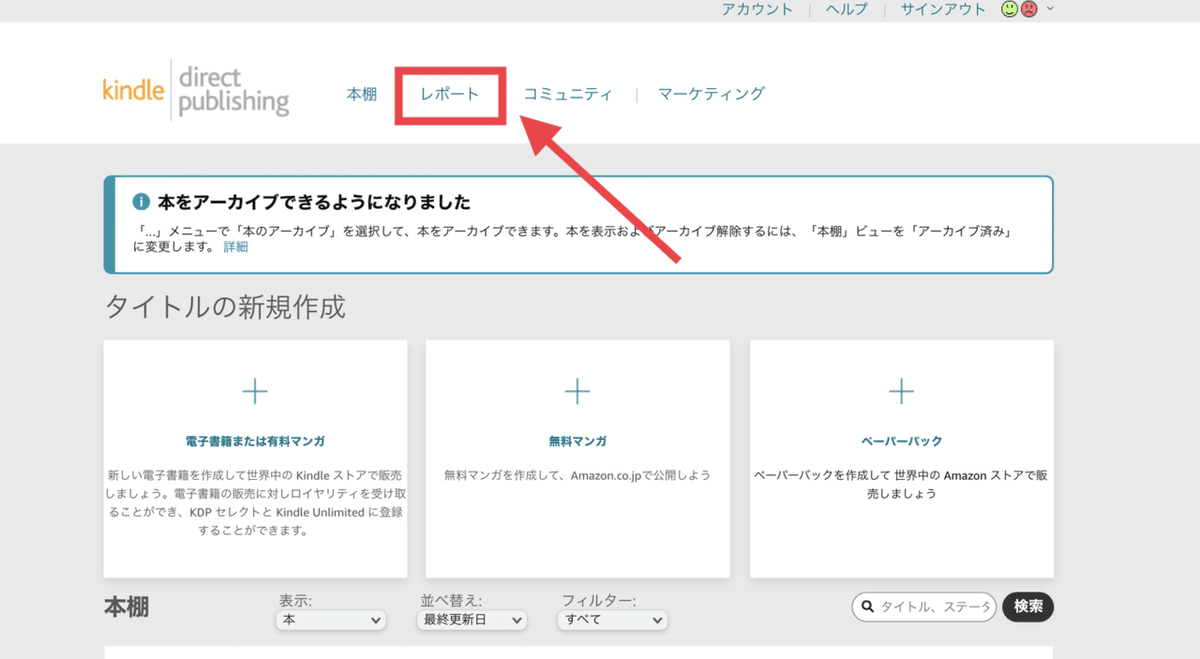This screenshot has height=659, width=1200.
Task: Open the コミュニティ section
Action: point(568,93)
